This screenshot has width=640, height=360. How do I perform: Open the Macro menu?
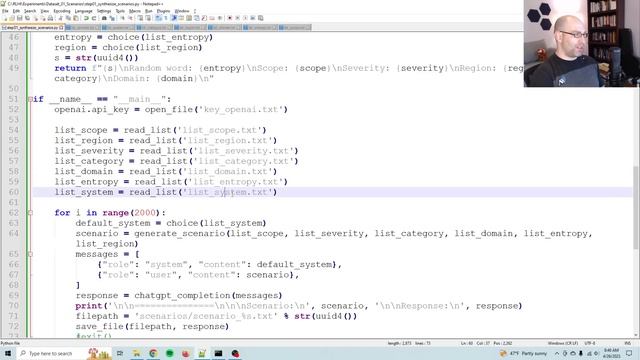pos(135,11)
